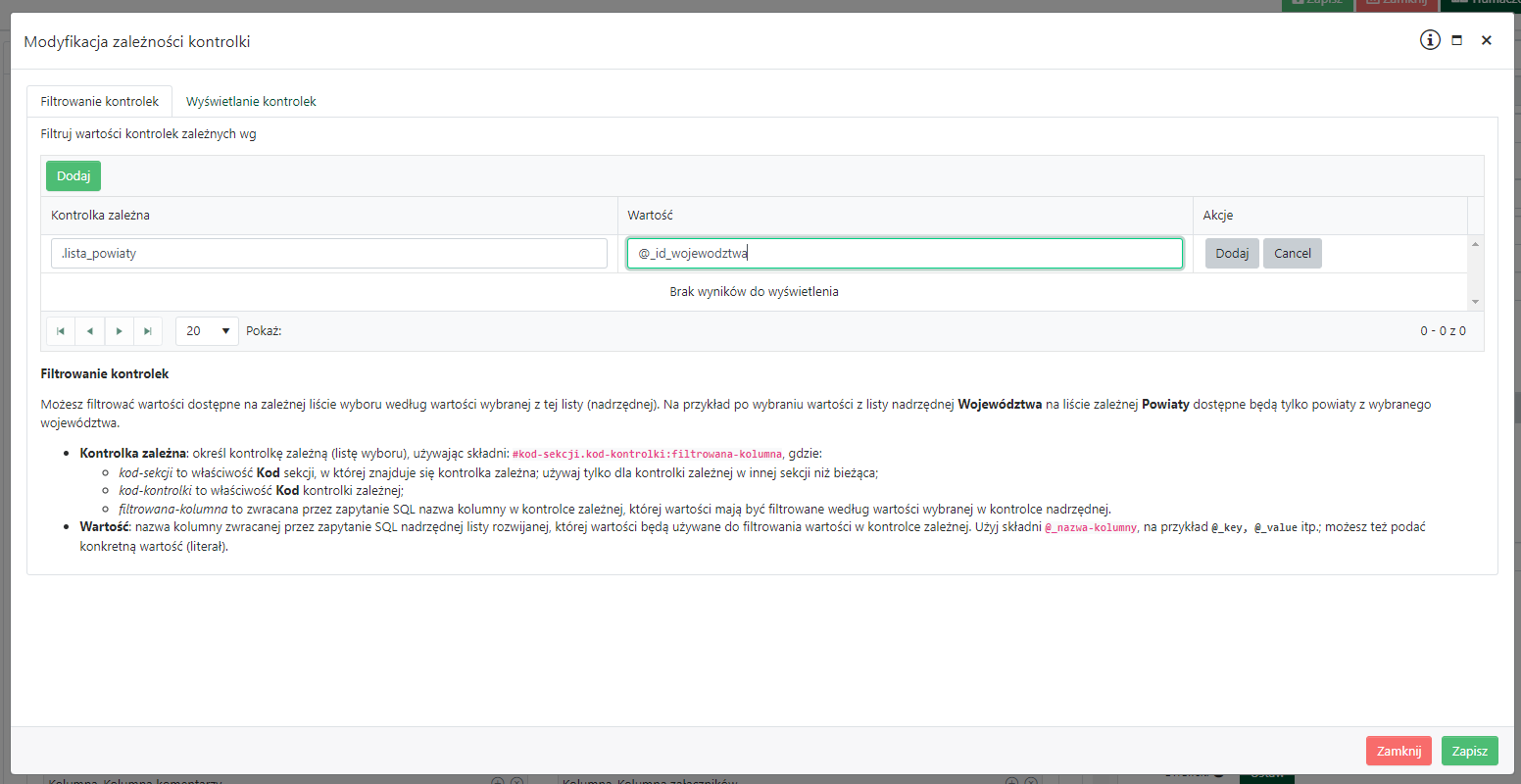Click the Wartość column header
The height and width of the screenshot is (784, 1521).
point(905,215)
